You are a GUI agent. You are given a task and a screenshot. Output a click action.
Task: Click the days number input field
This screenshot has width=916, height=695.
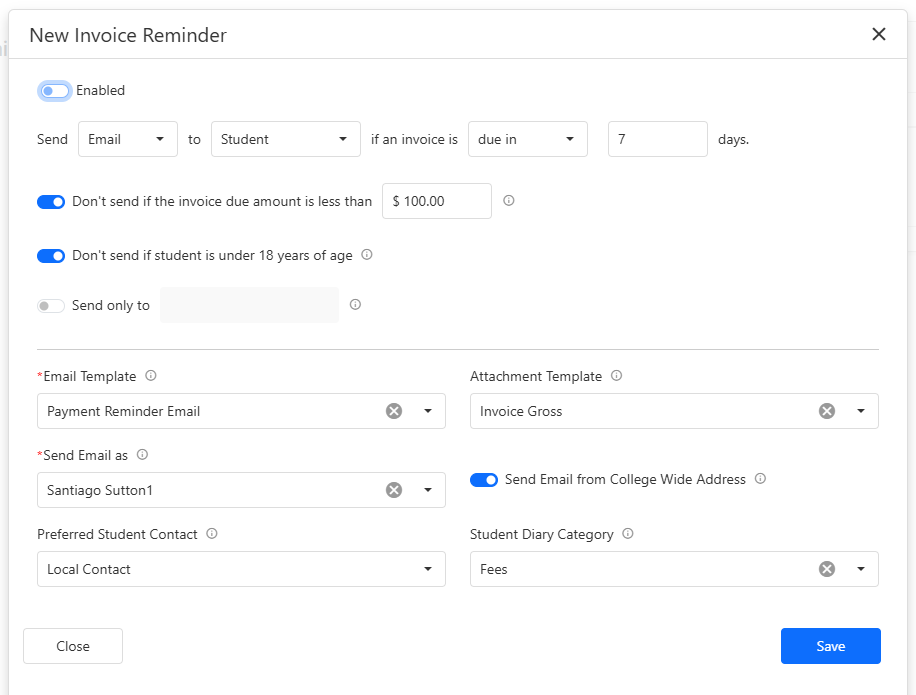[657, 140]
